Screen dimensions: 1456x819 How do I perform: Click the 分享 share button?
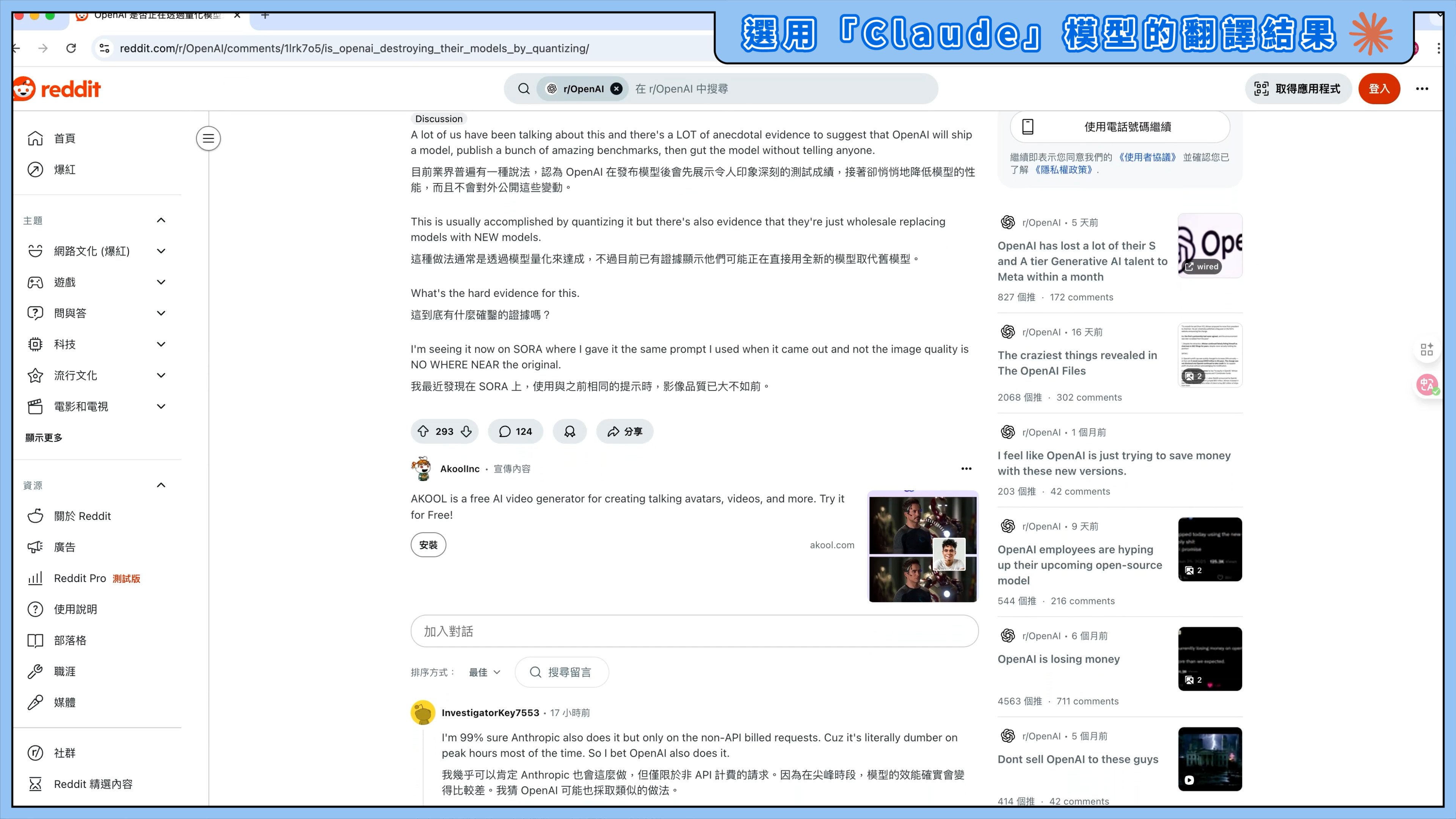click(624, 431)
